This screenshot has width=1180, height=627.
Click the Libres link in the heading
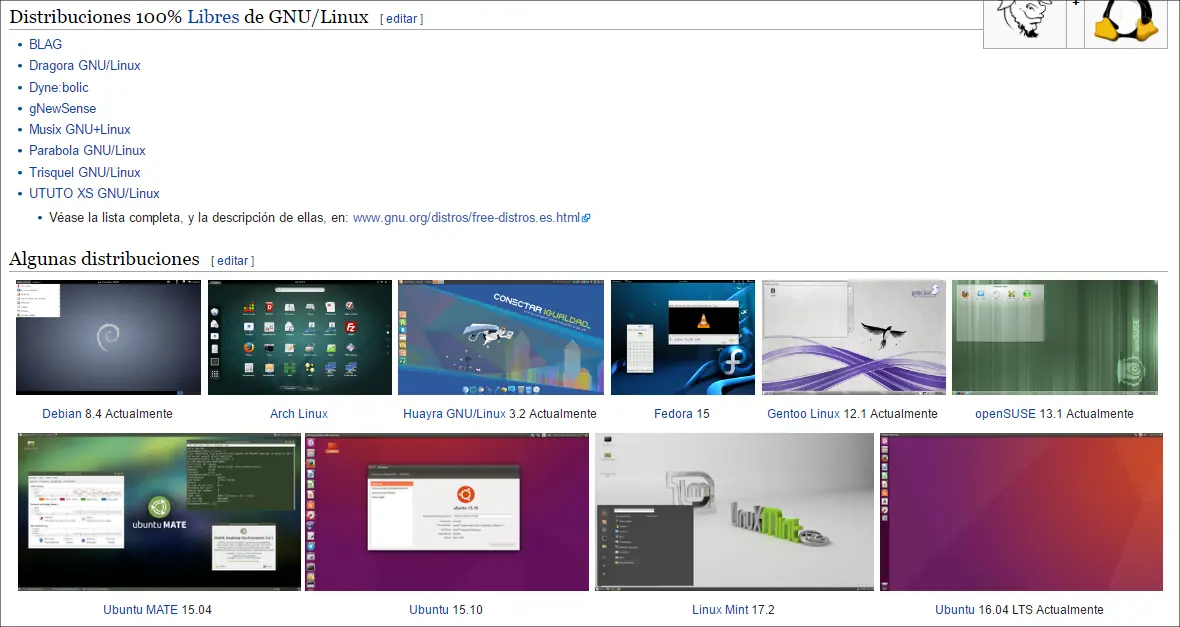pos(213,17)
